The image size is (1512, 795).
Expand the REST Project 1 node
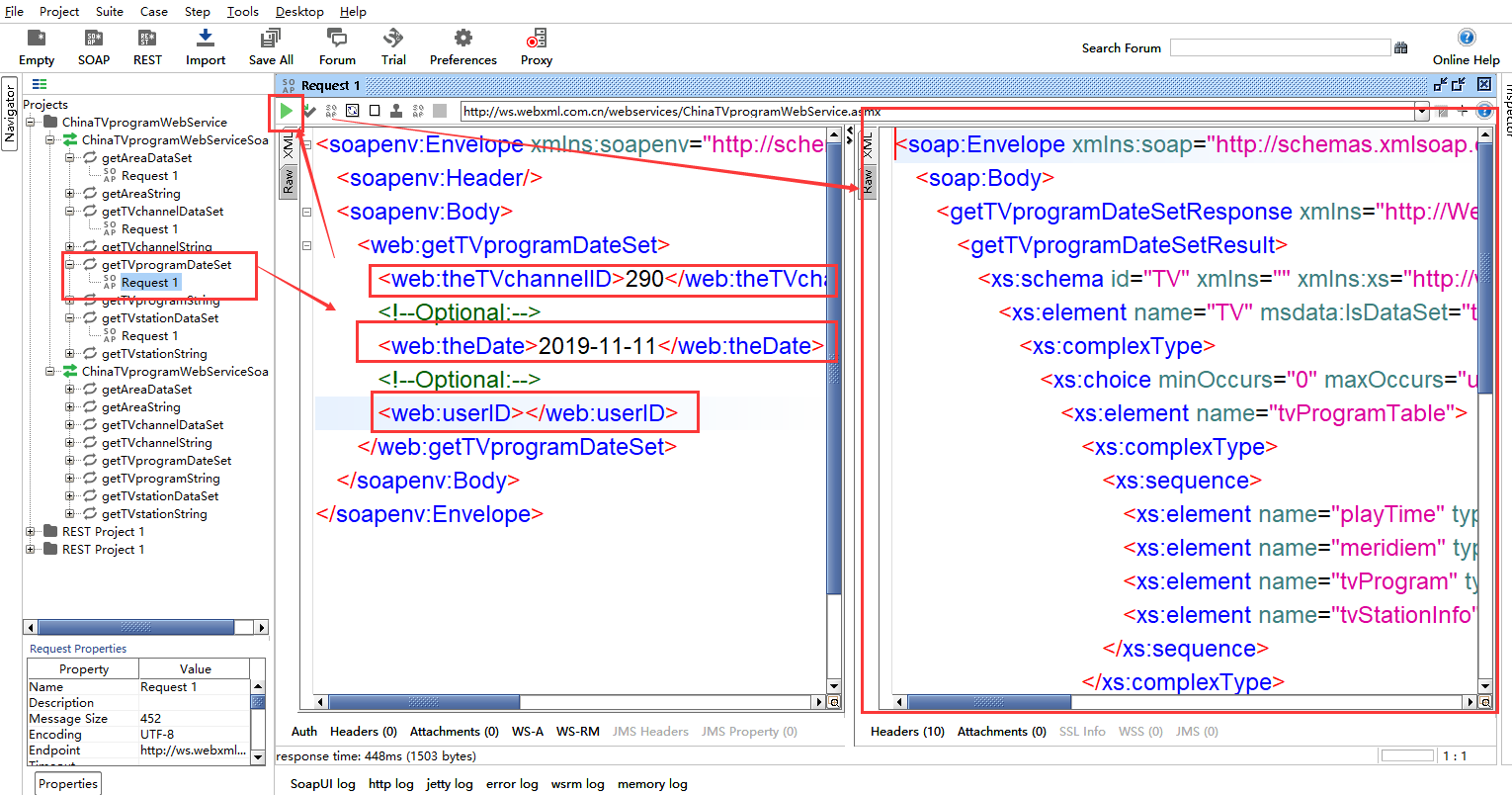[31, 532]
